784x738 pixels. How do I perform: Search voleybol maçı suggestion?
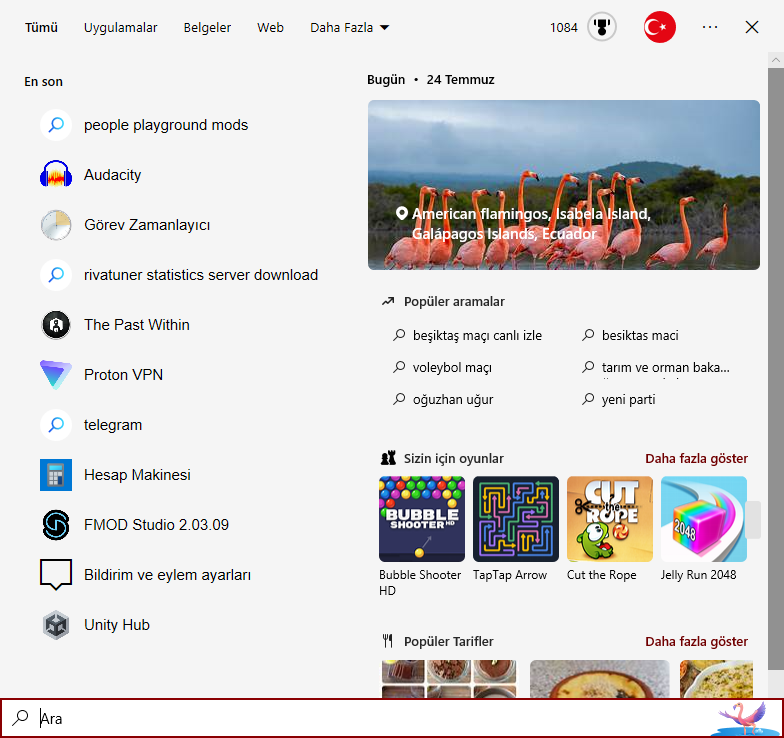coord(442,368)
